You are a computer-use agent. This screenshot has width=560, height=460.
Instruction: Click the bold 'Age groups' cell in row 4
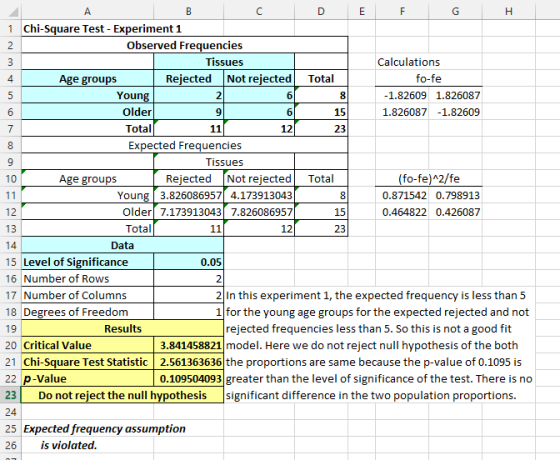coord(88,79)
